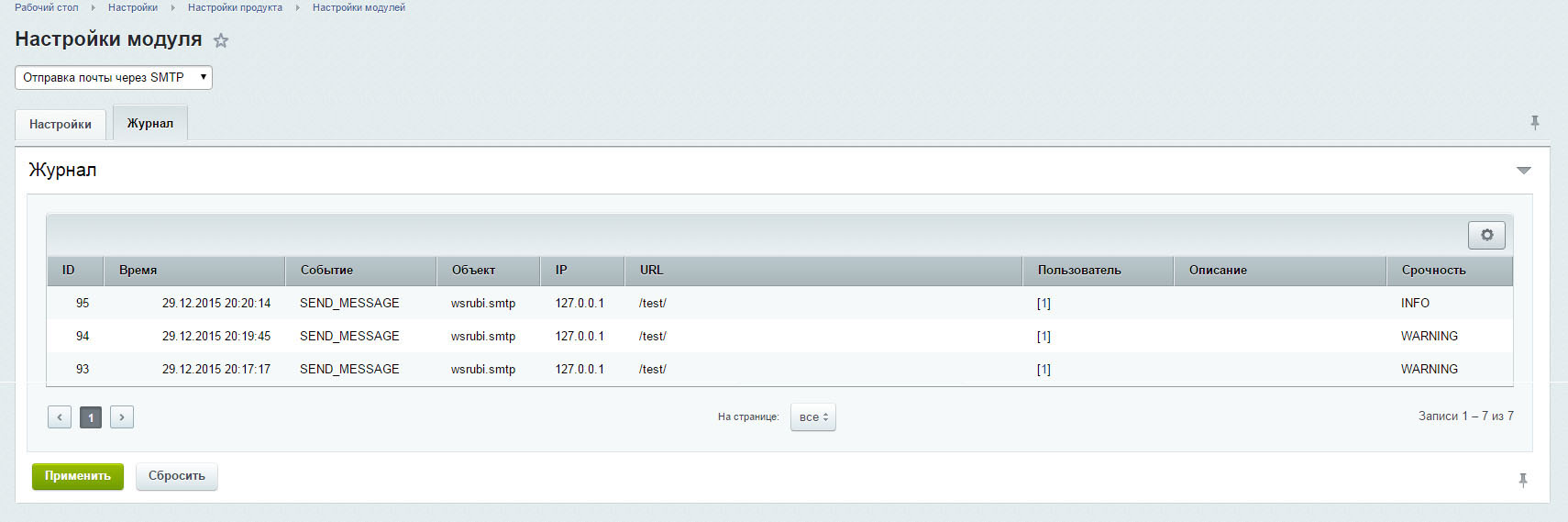Open Рабочий стол breadcrumb link
The image size is (1568, 522).
pos(47,7)
